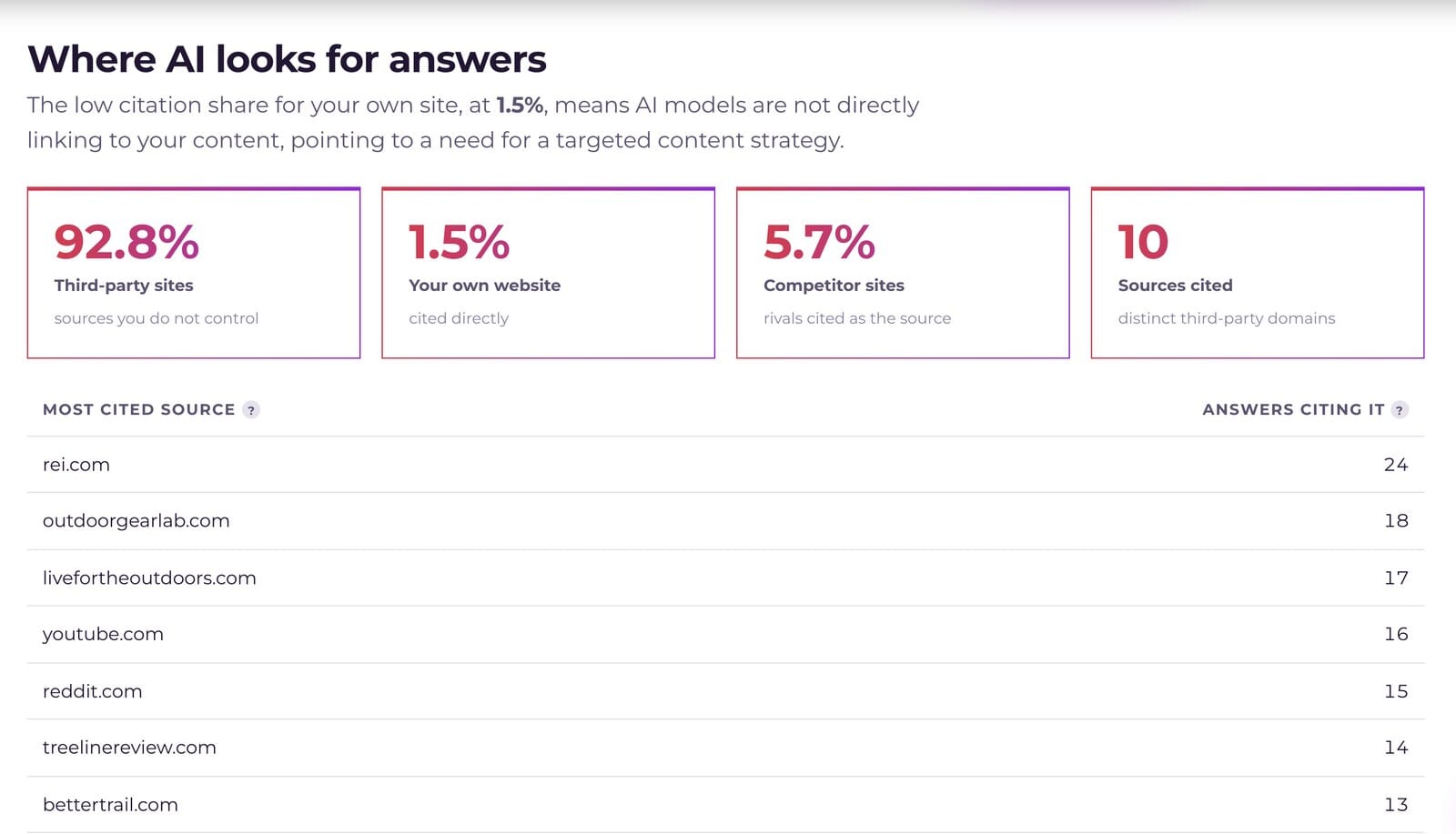The image size is (1456, 834).
Task: Click the help icon beside Most Cited Source
Action: pos(251,410)
